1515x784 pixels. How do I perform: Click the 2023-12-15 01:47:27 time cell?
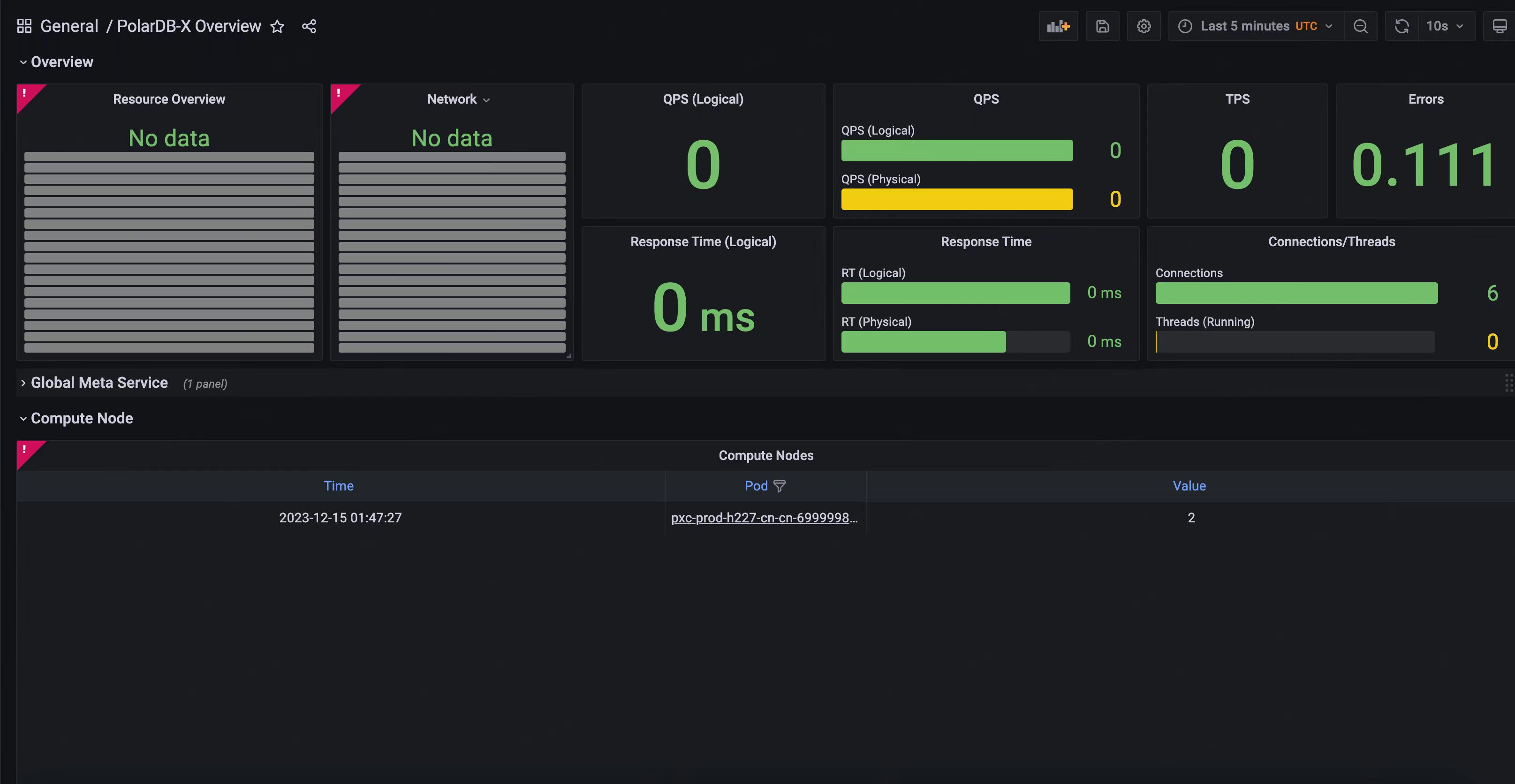pos(341,518)
